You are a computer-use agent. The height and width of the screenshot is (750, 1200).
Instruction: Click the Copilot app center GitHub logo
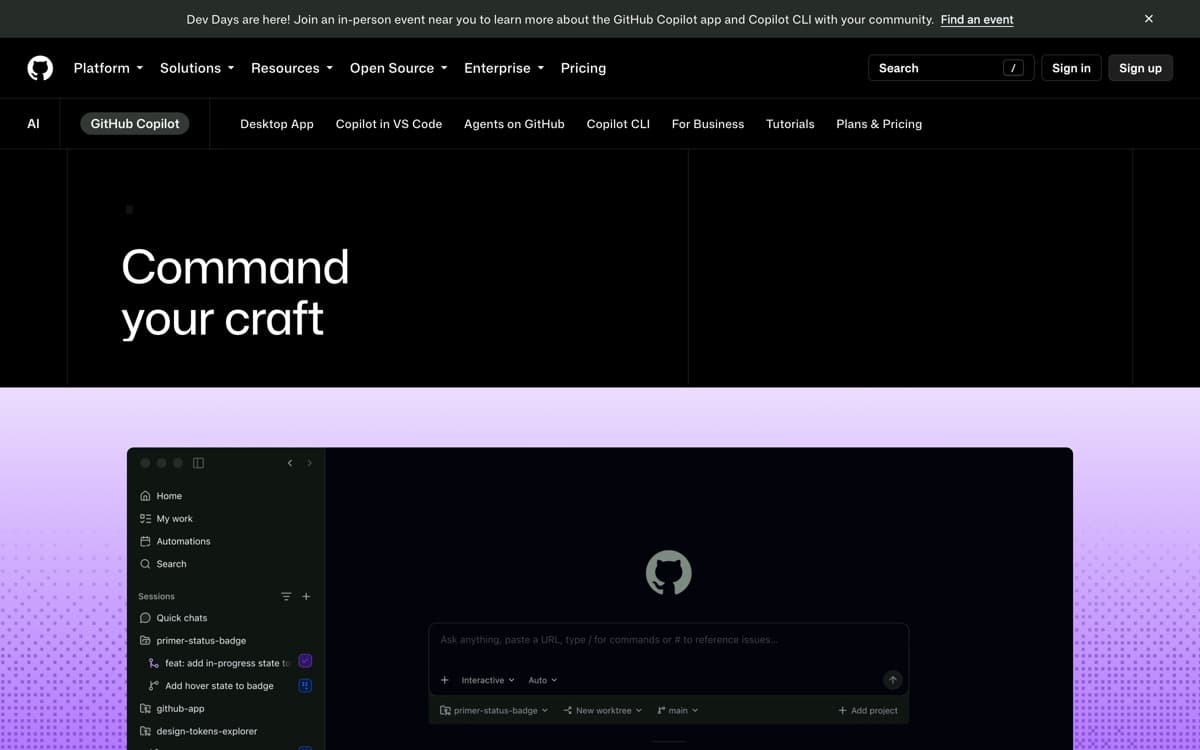click(669, 573)
